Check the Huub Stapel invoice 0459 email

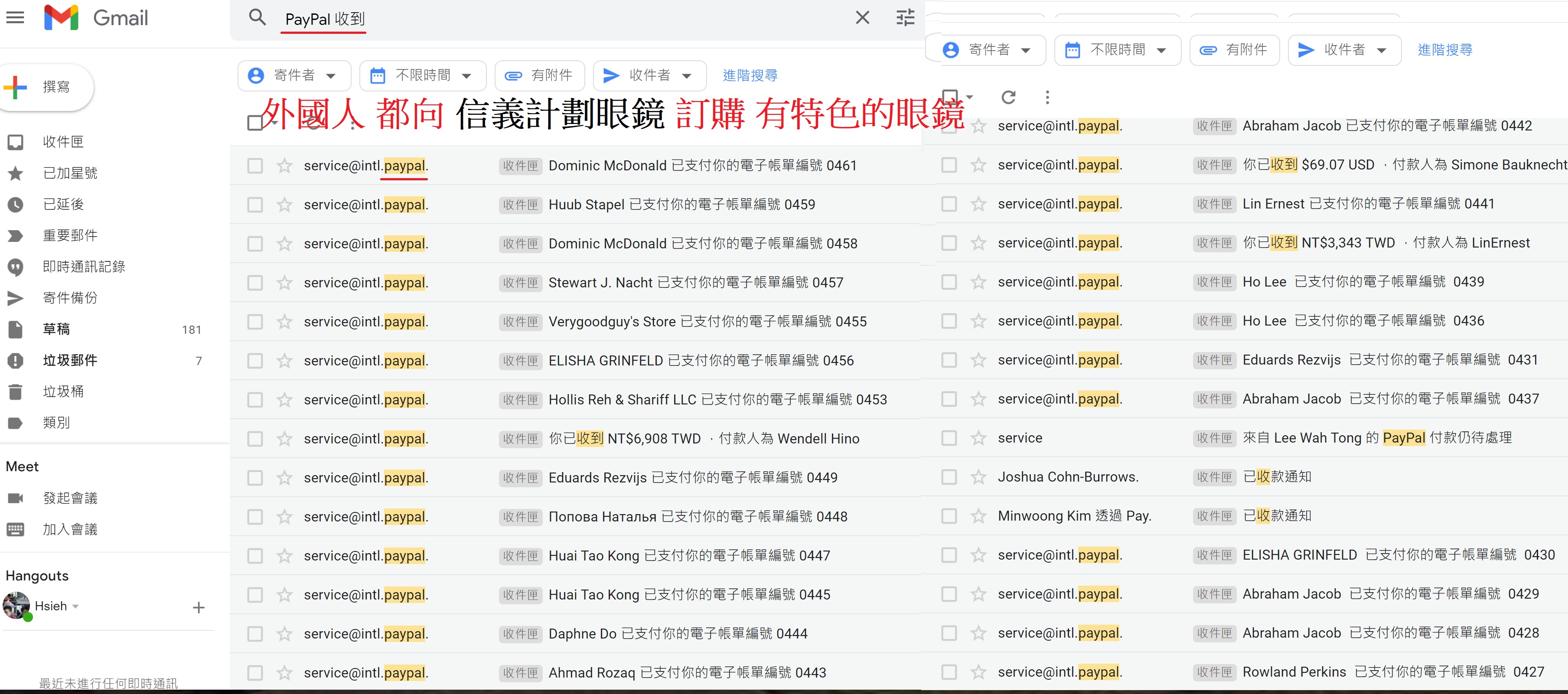coord(255,205)
